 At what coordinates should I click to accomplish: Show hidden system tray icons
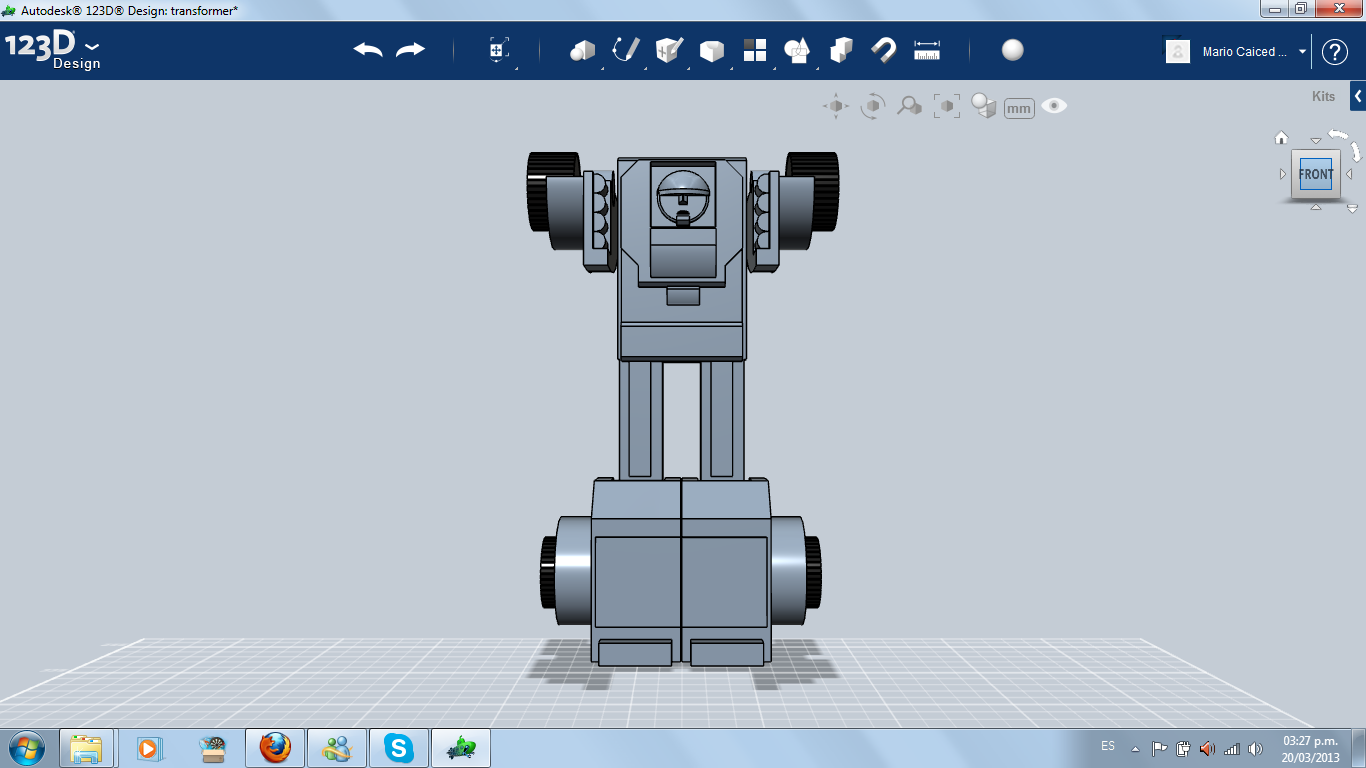(x=1135, y=748)
